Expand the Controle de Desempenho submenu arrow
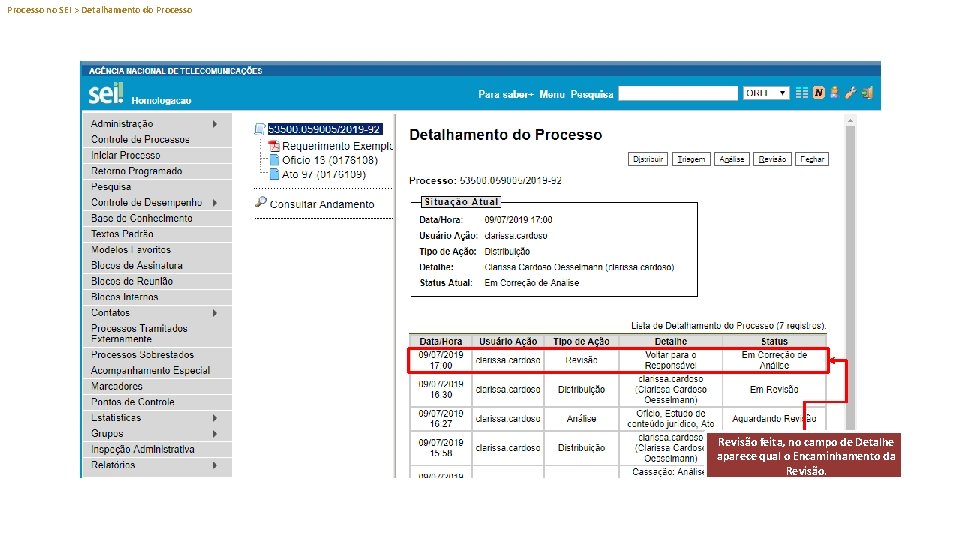 215,203
